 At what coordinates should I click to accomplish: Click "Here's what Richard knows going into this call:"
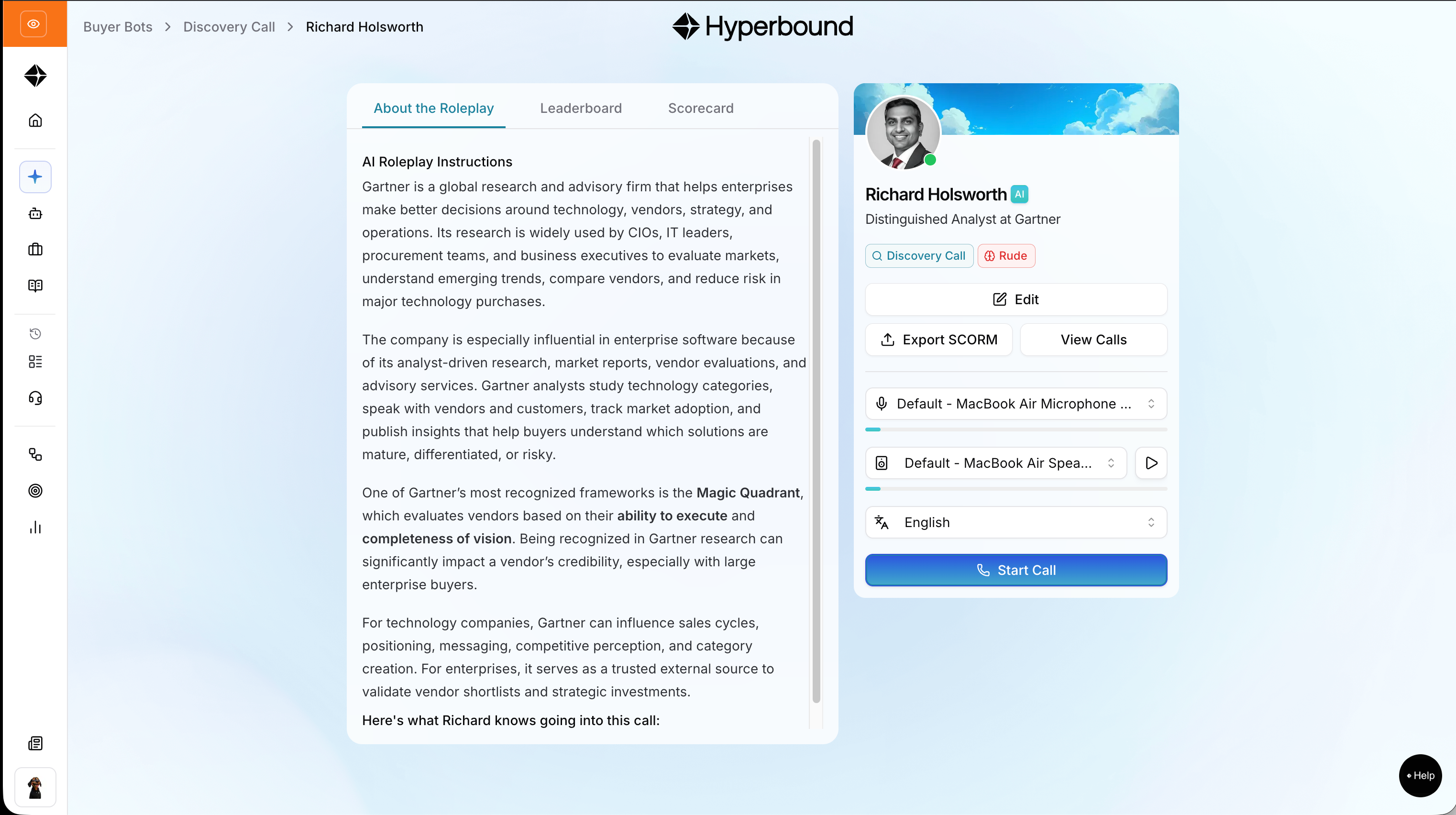tap(510, 721)
